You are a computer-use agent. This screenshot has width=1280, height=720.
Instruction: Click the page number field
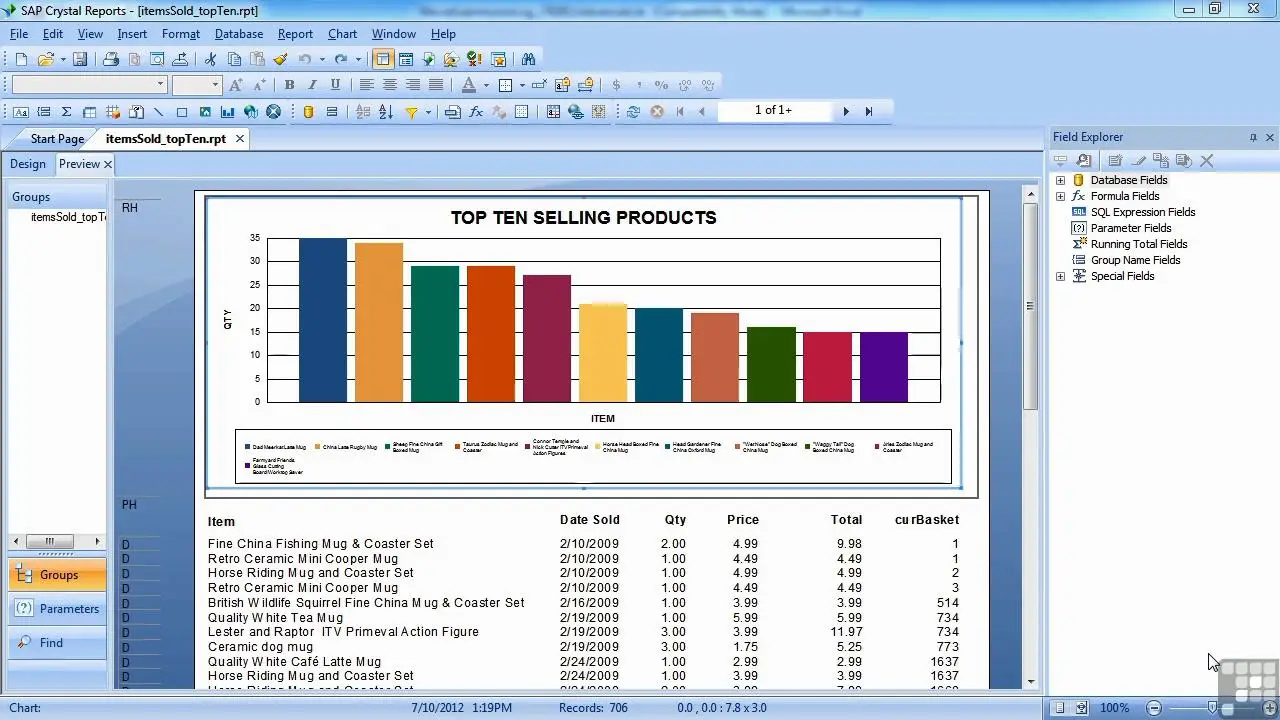[x=773, y=111]
